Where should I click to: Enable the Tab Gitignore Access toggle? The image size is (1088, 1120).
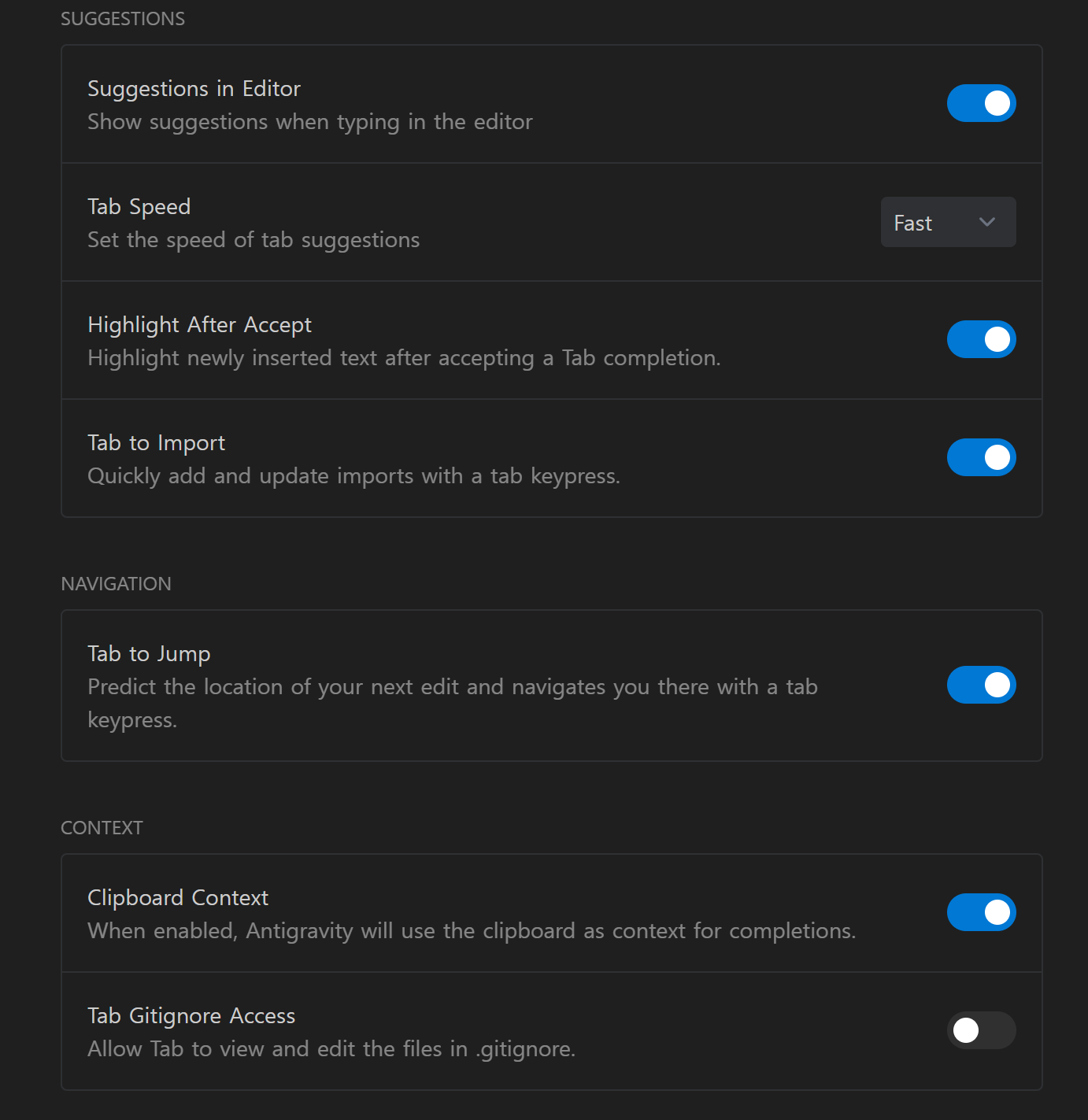[981, 1030]
